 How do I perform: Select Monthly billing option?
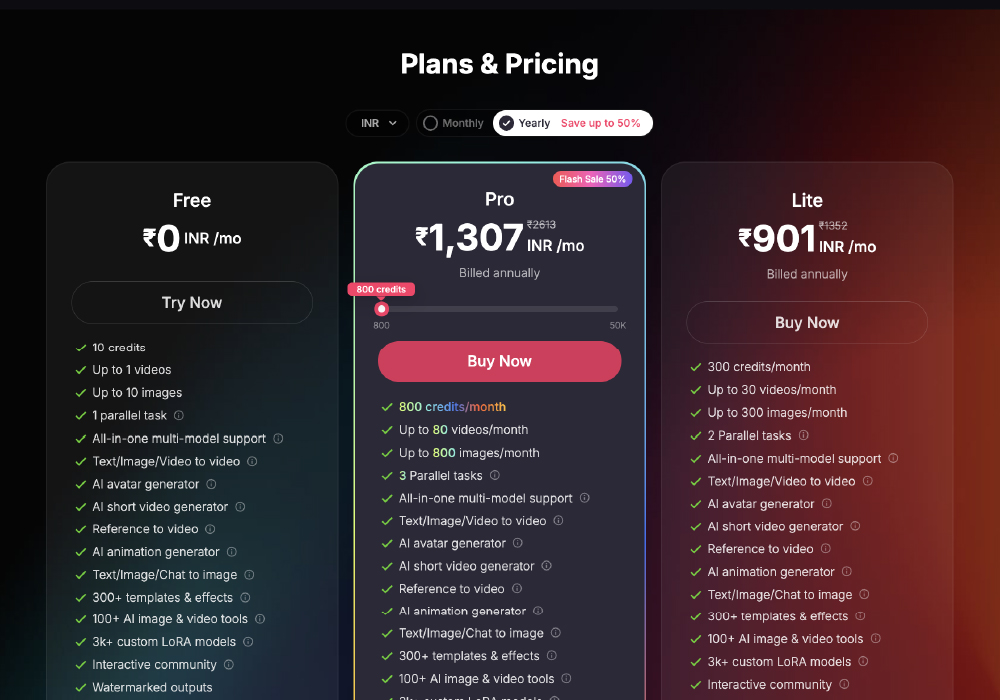tap(453, 123)
